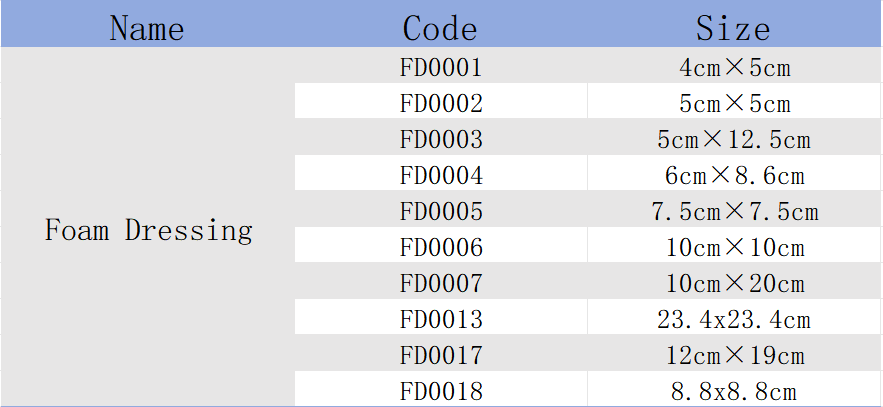The width and height of the screenshot is (883, 407).
Task: Click the 7.5cm×7.5cm size cell
Action: click(734, 209)
